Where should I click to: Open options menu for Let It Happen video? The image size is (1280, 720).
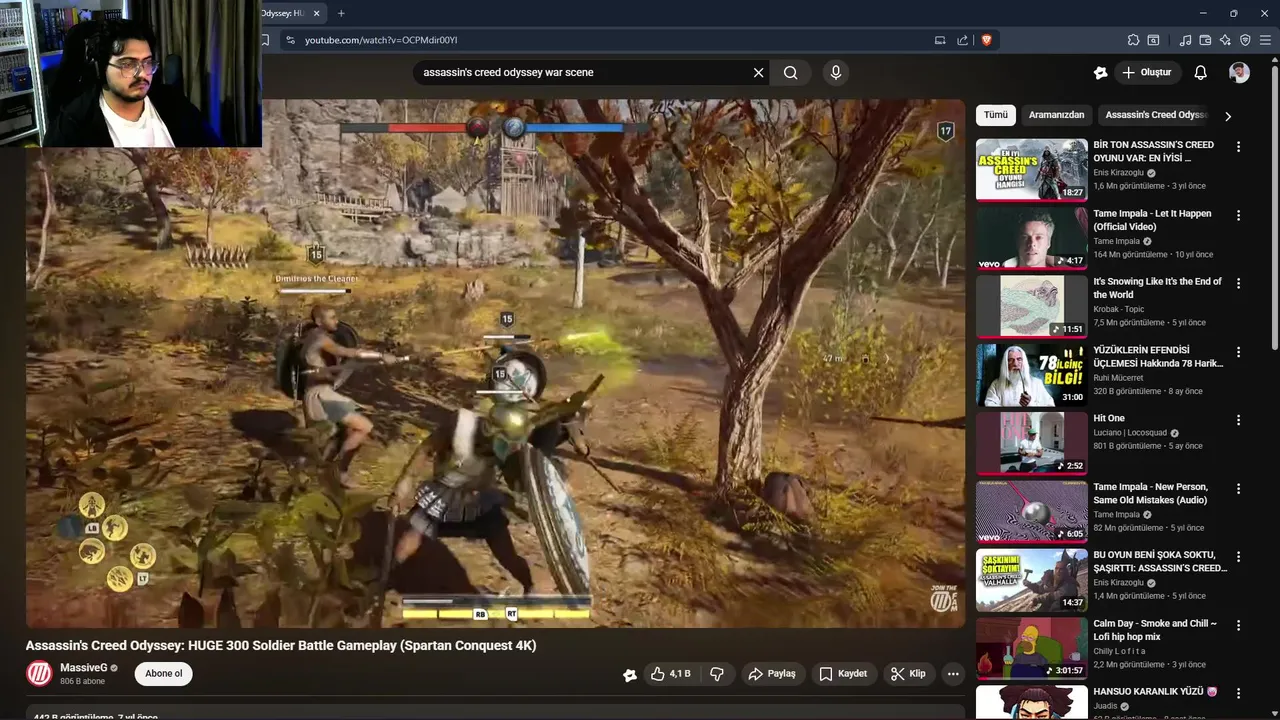click(x=1238, y=215)
